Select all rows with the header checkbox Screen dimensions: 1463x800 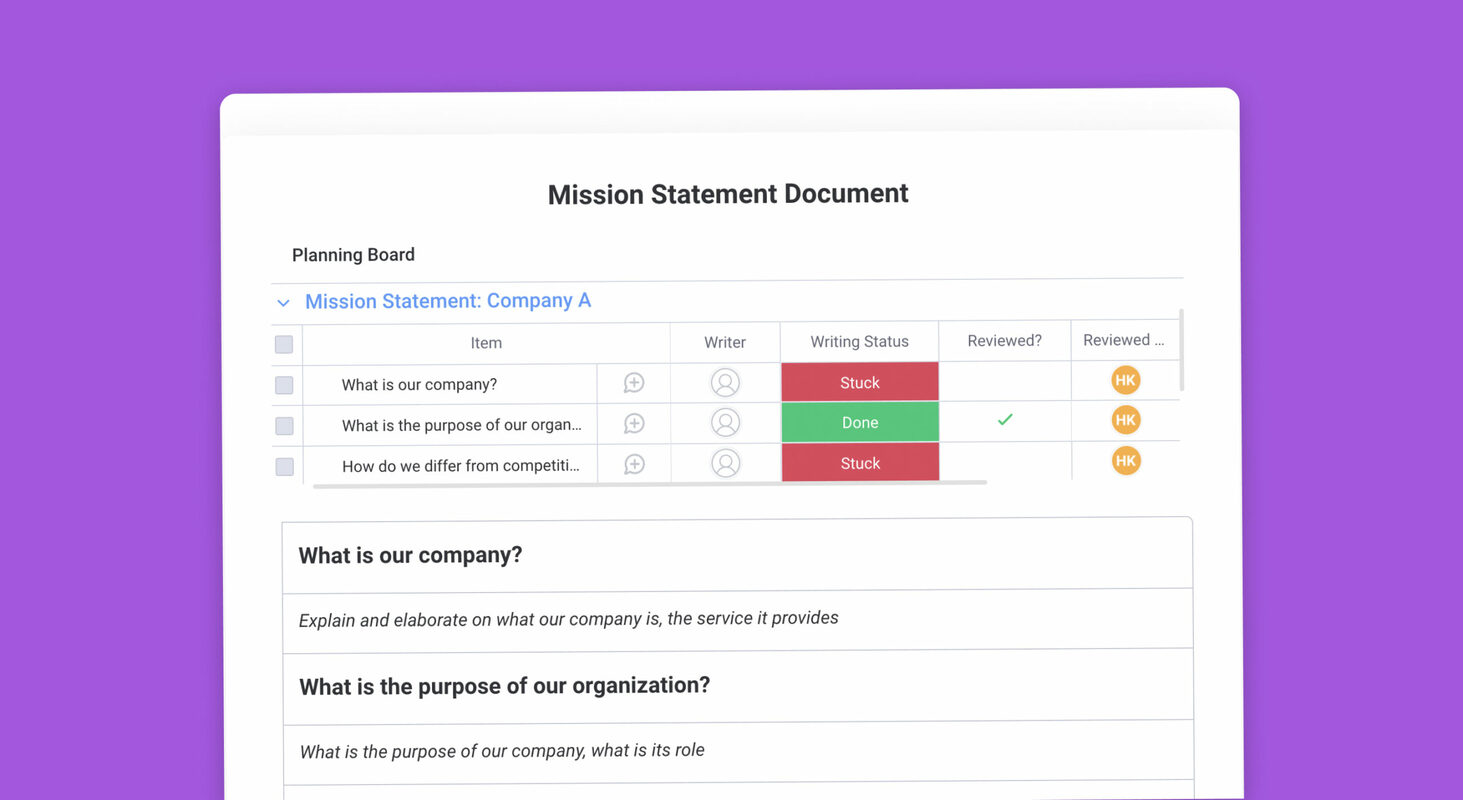[284, 343]
